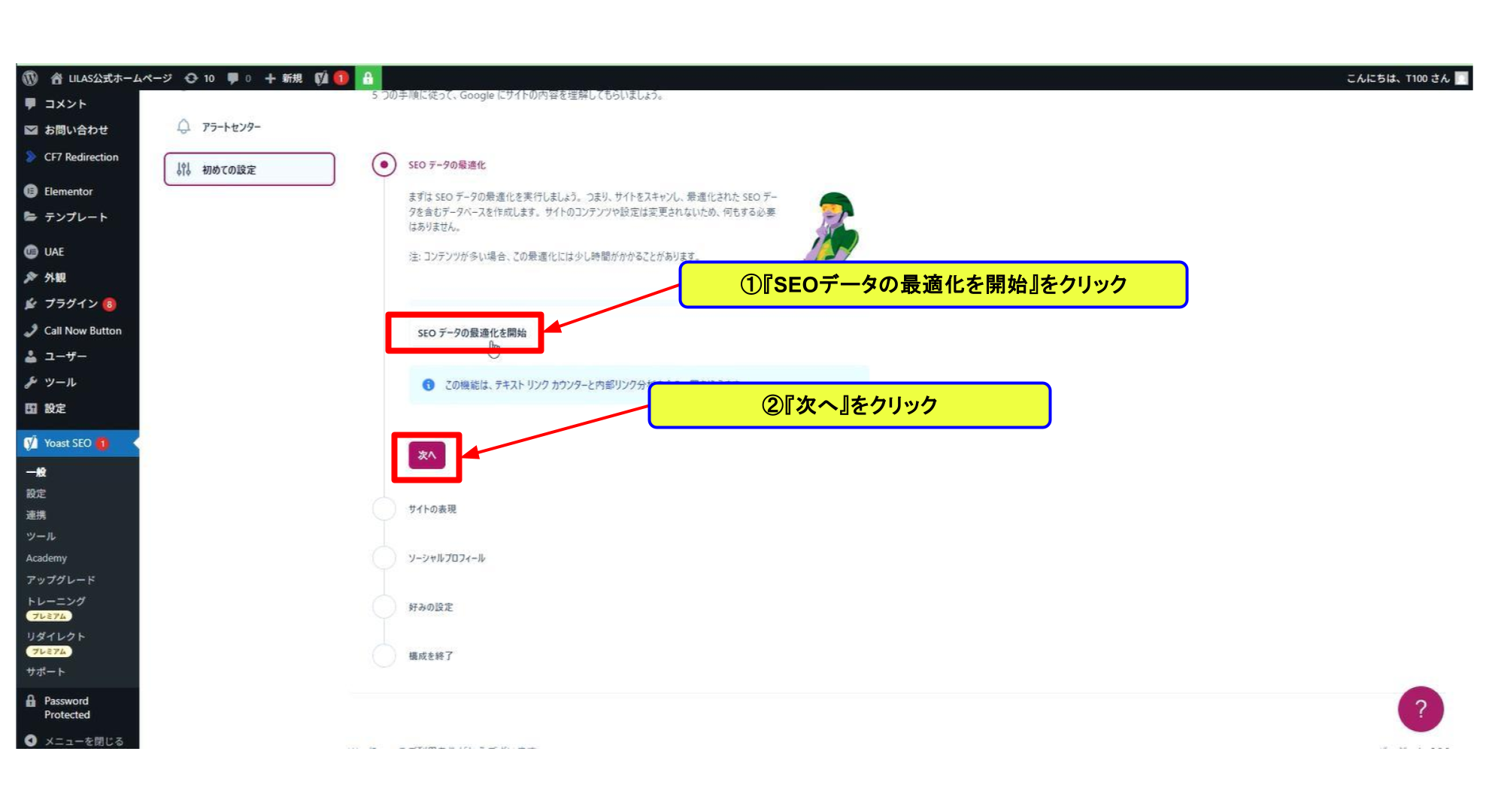Click the Call Now Button phone icon
This screenshot has width=1489, height=812.
(31, 330)
